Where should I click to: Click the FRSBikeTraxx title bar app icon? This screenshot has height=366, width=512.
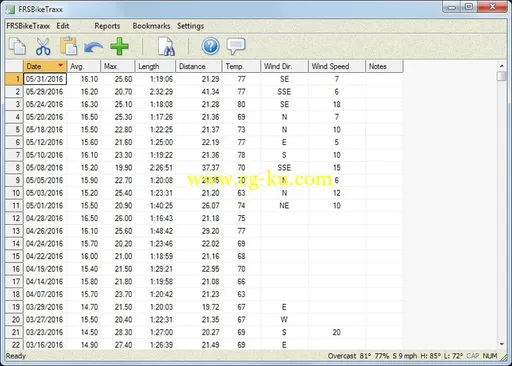(x=10, y=9)
